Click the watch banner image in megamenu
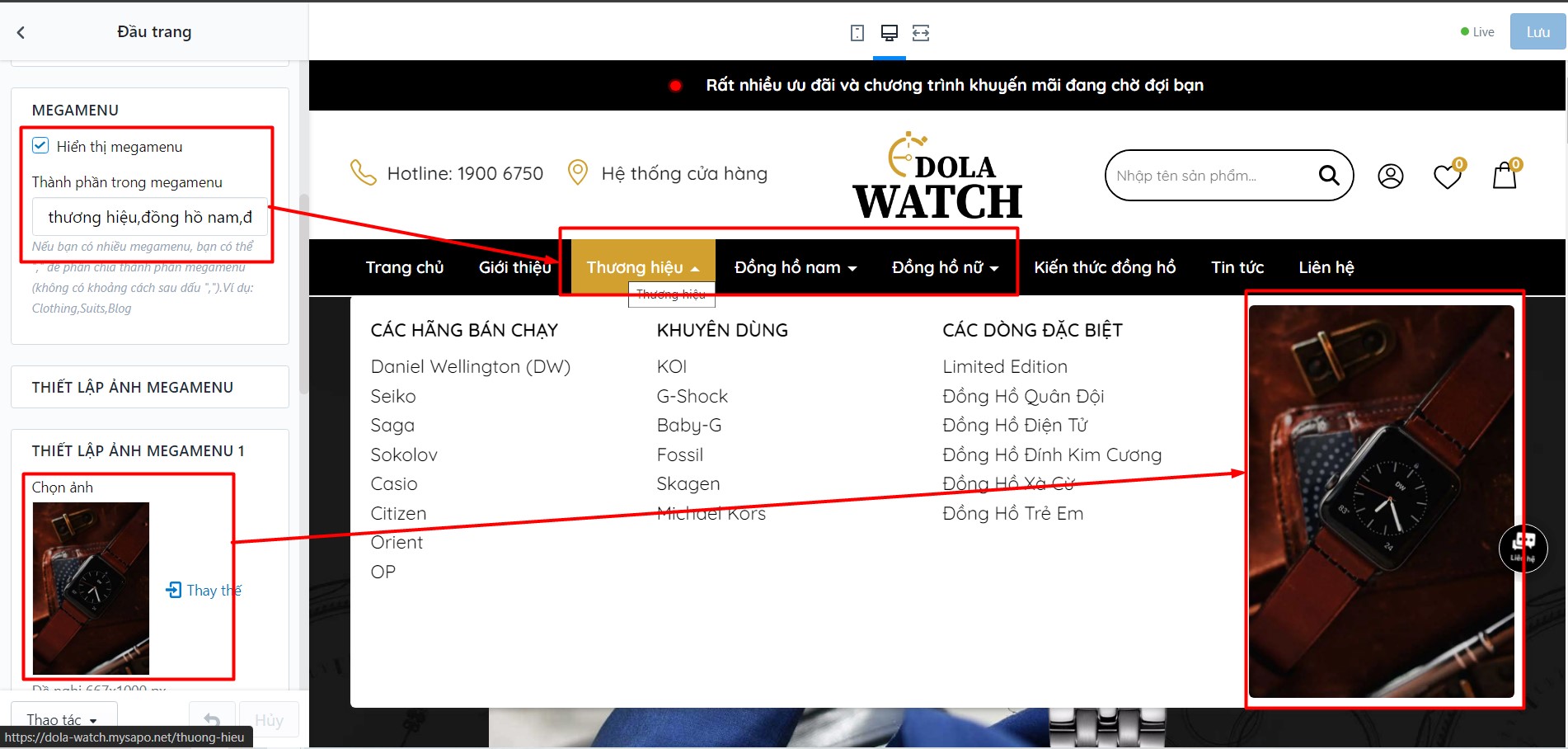 pos(1382,502)
